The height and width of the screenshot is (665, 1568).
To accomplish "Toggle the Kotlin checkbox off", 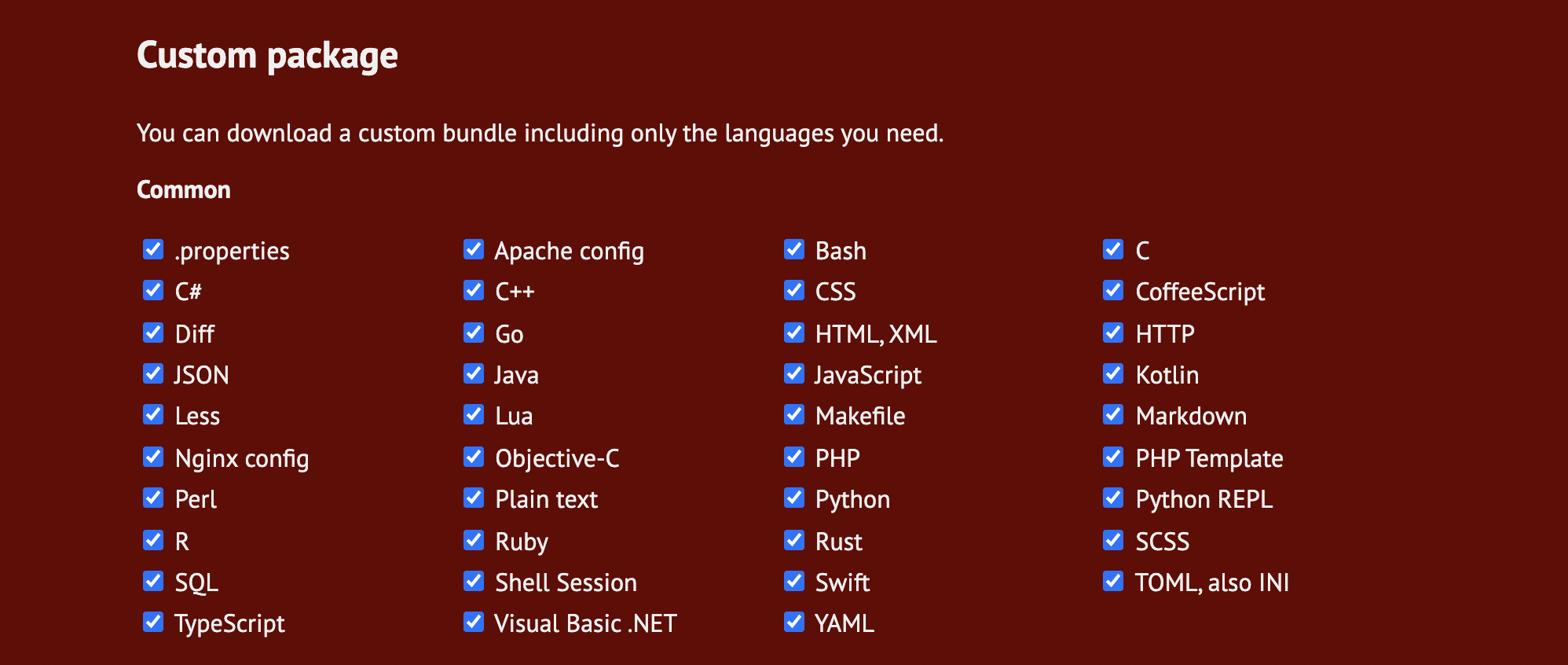I will pyautogui.click(x=1113, y=374).
